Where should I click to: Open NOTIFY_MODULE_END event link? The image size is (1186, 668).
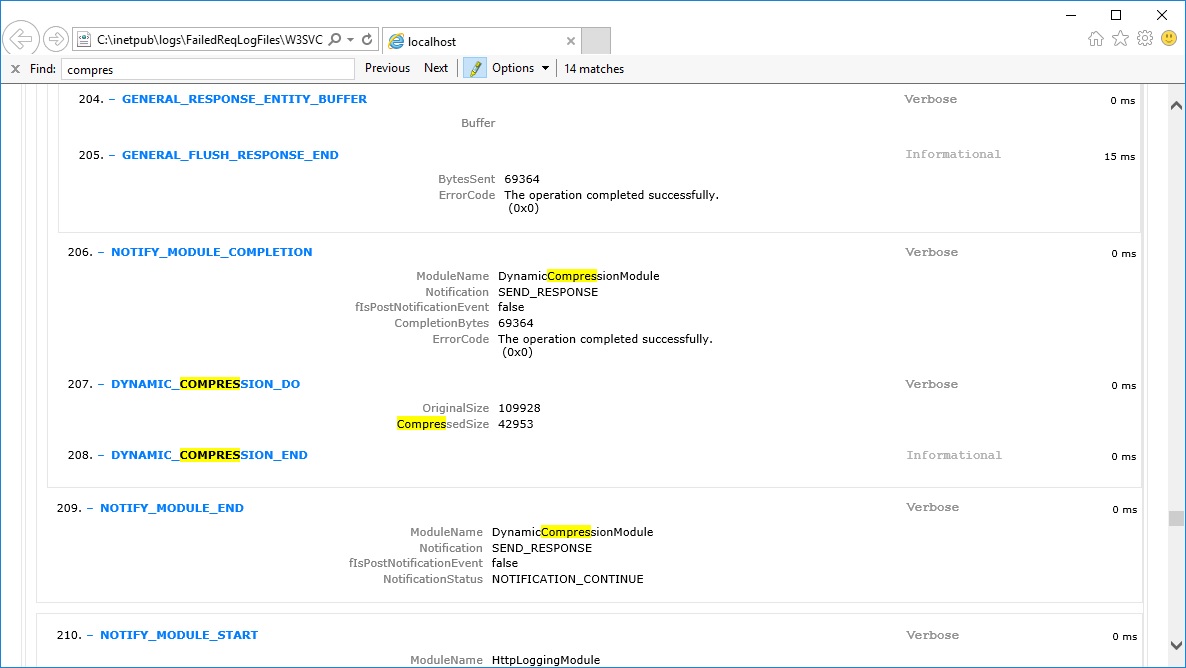(172, 508)
